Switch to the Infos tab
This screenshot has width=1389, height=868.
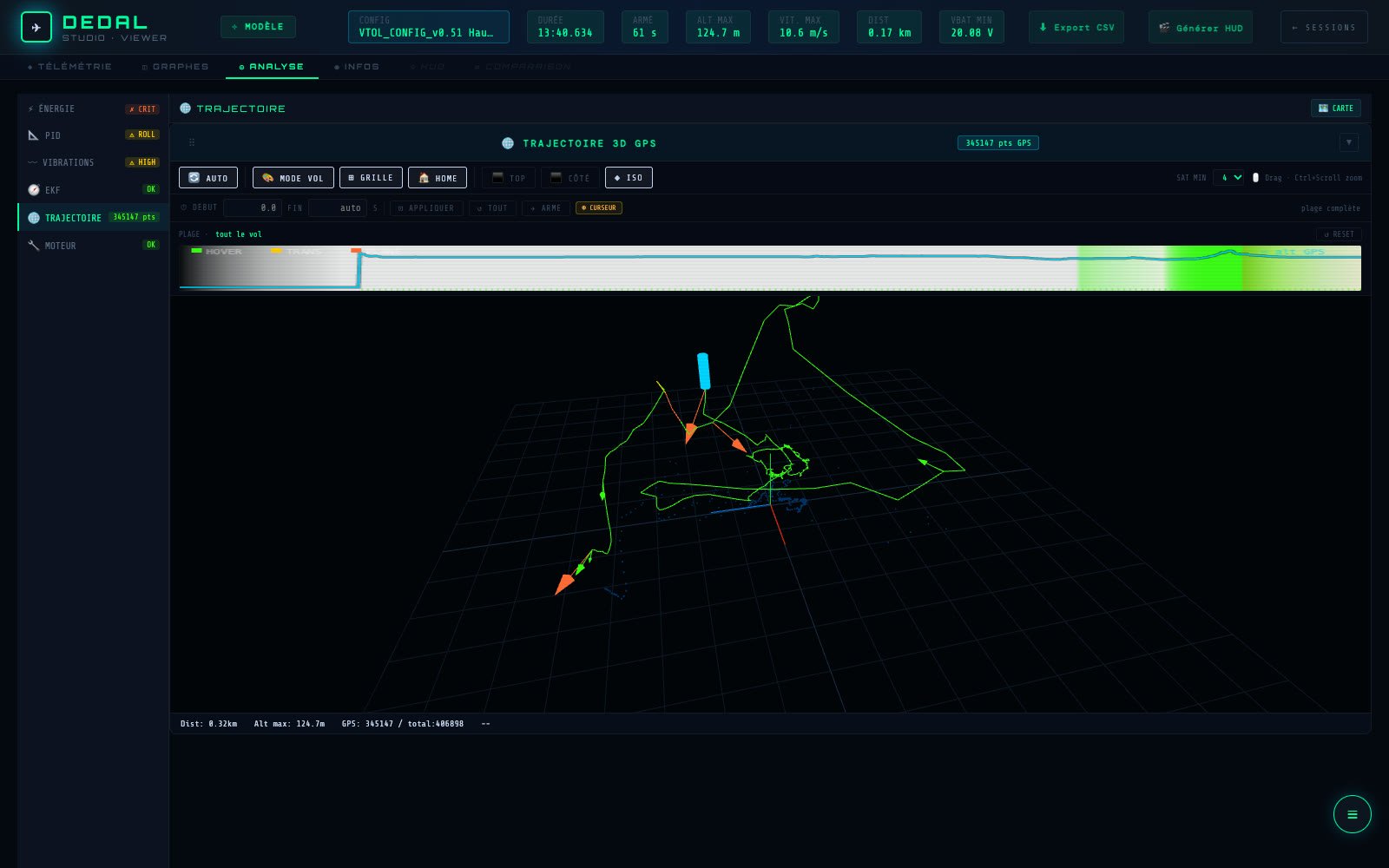357,67
